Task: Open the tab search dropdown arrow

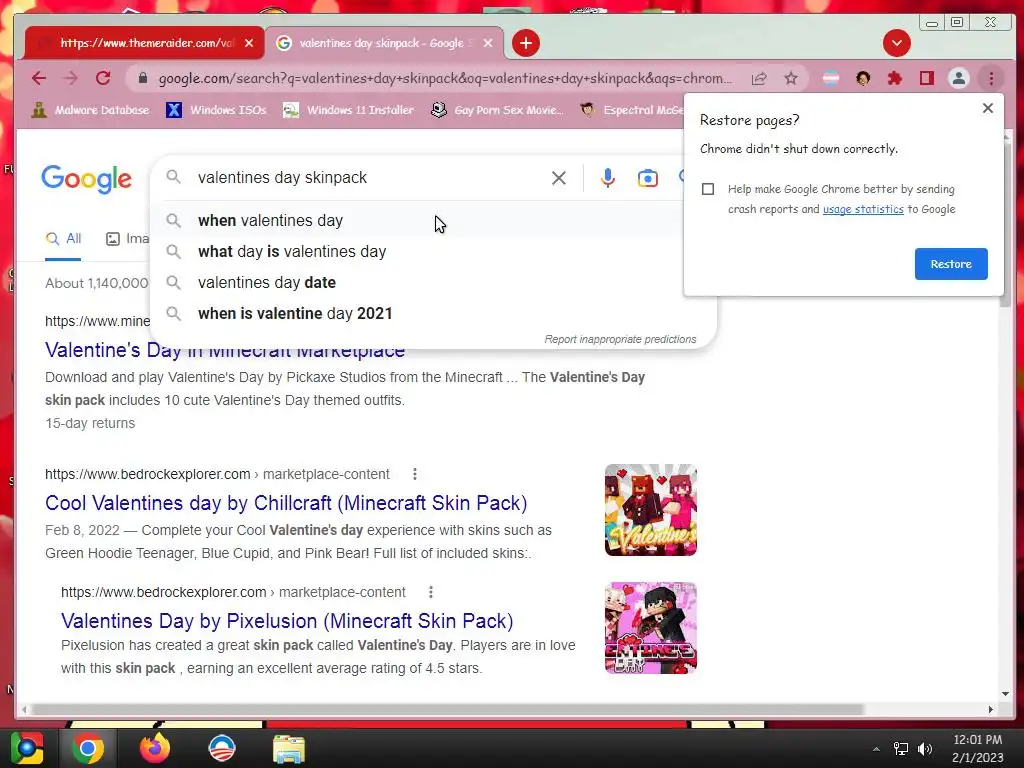Action: (897, 43)
